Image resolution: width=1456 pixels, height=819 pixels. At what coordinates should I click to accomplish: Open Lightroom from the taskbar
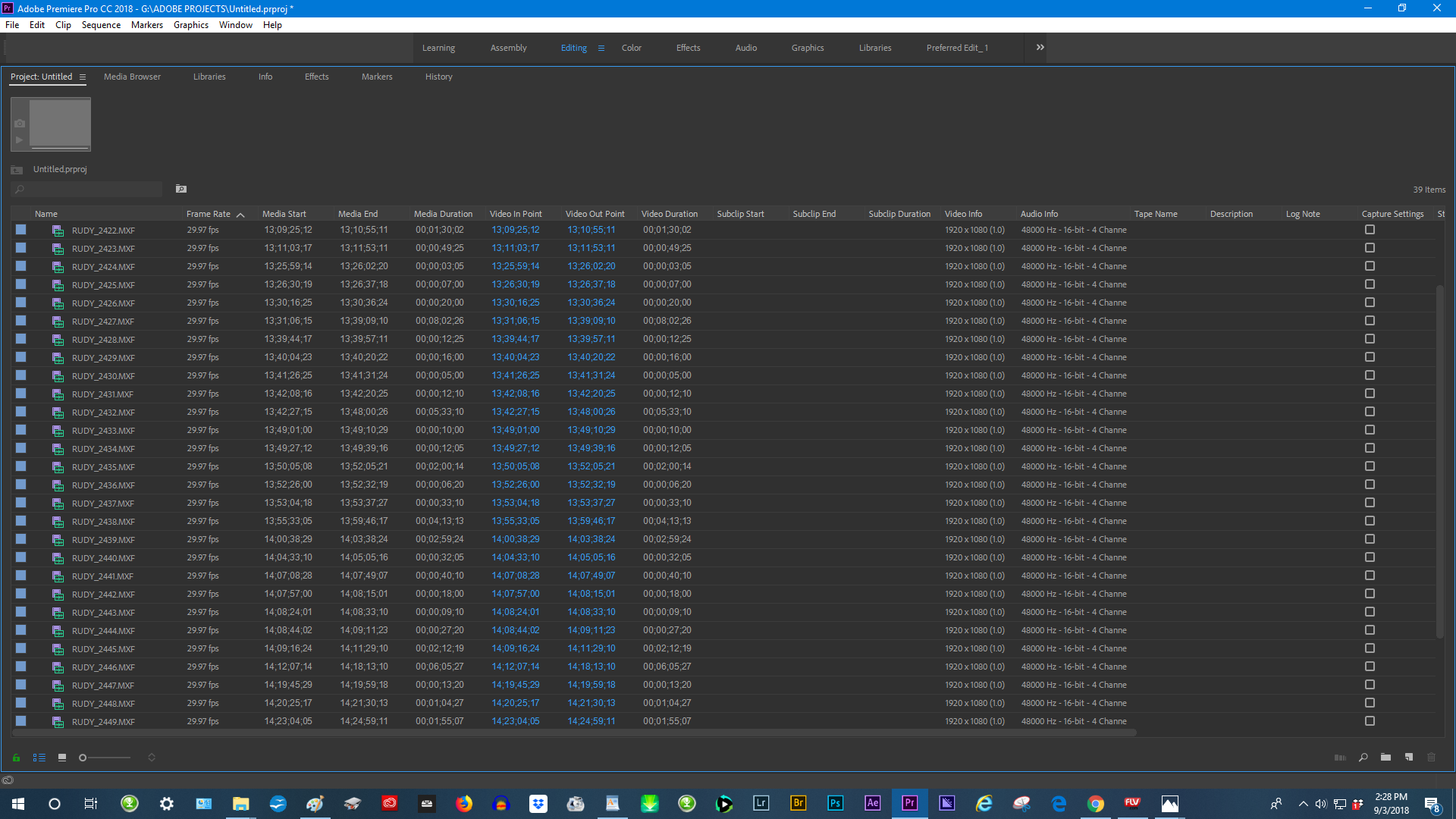(761, 803)
